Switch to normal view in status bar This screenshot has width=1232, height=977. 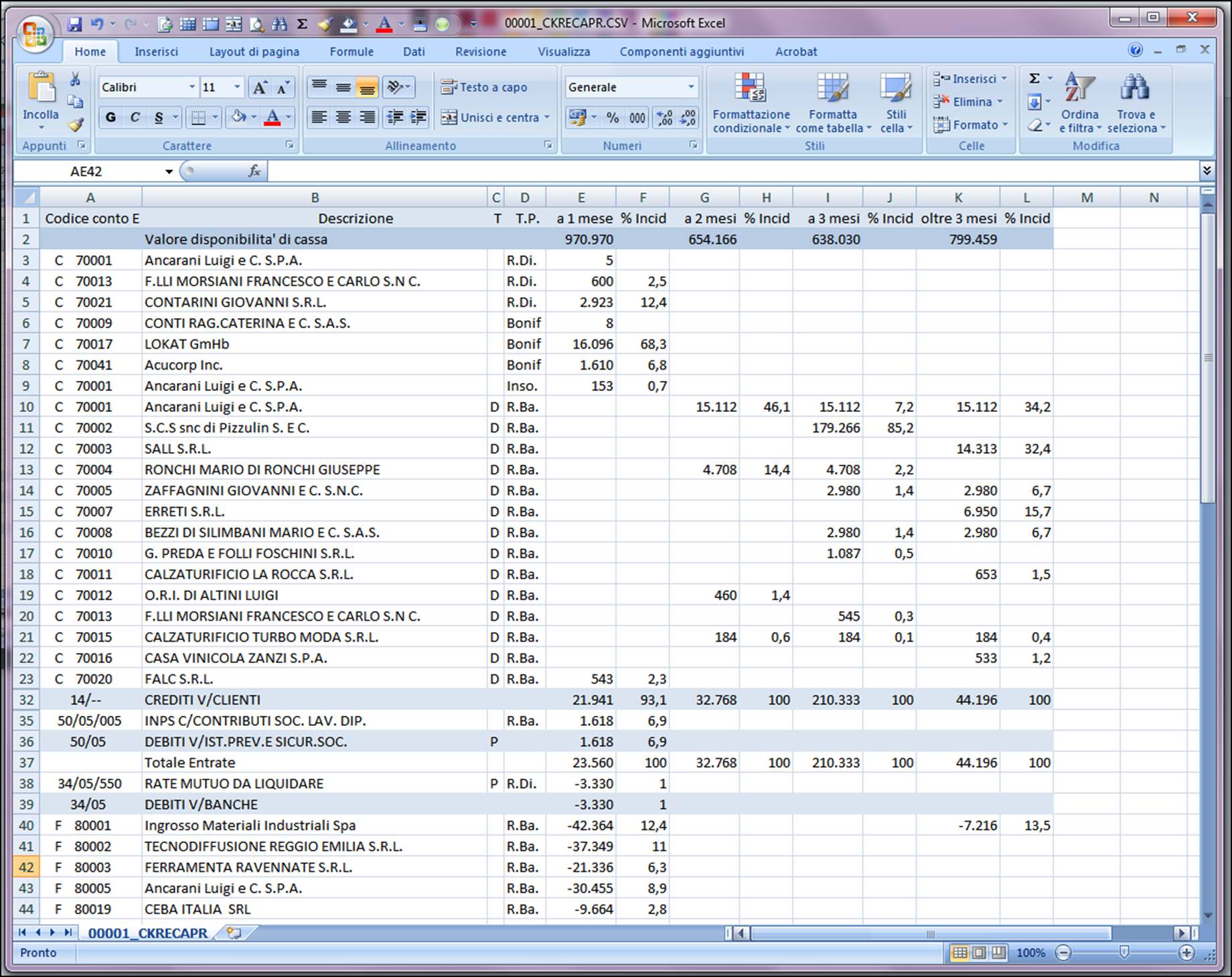click(x=959, y=952)
